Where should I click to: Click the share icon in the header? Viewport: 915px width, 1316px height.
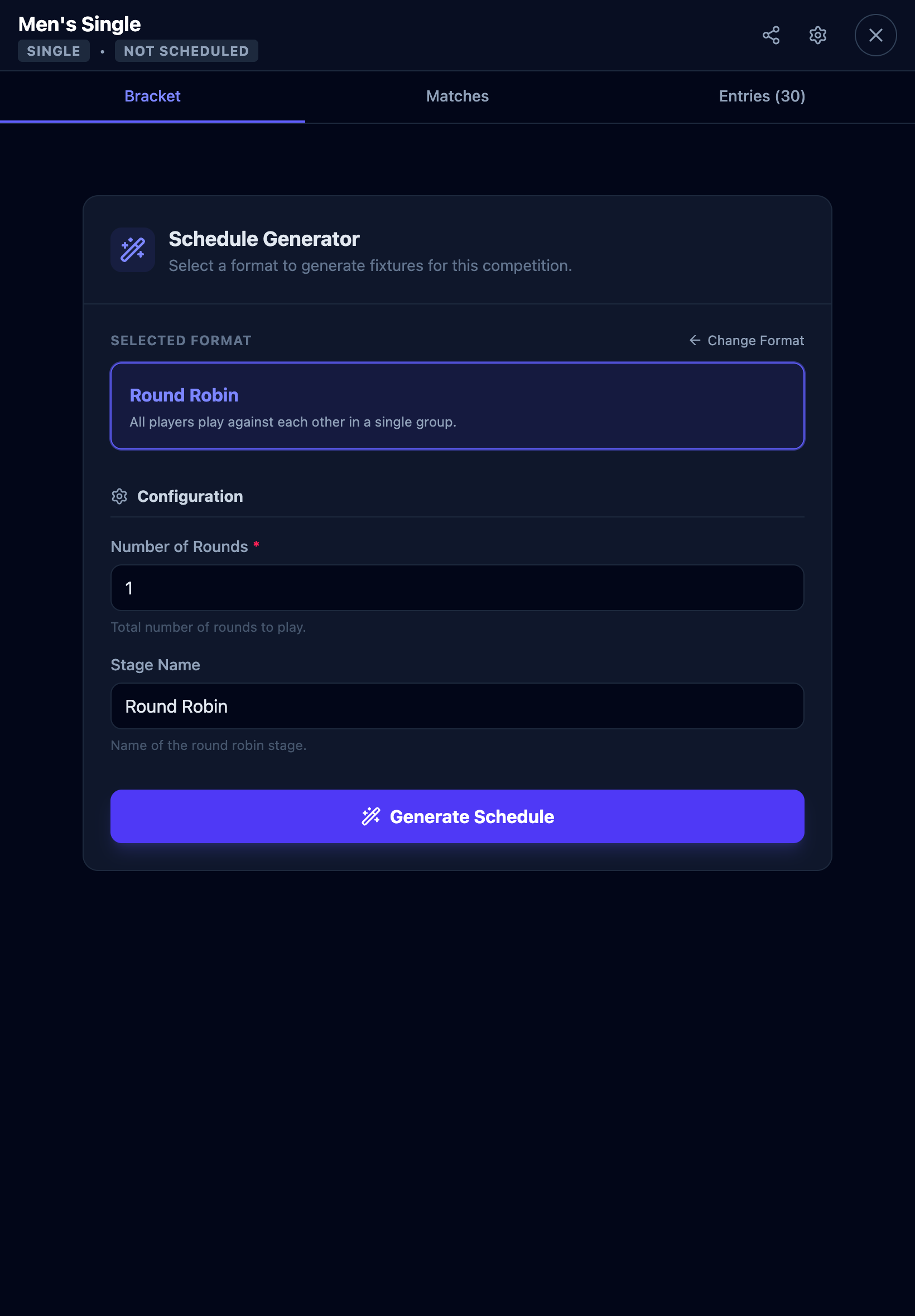[x=770, y=36]
